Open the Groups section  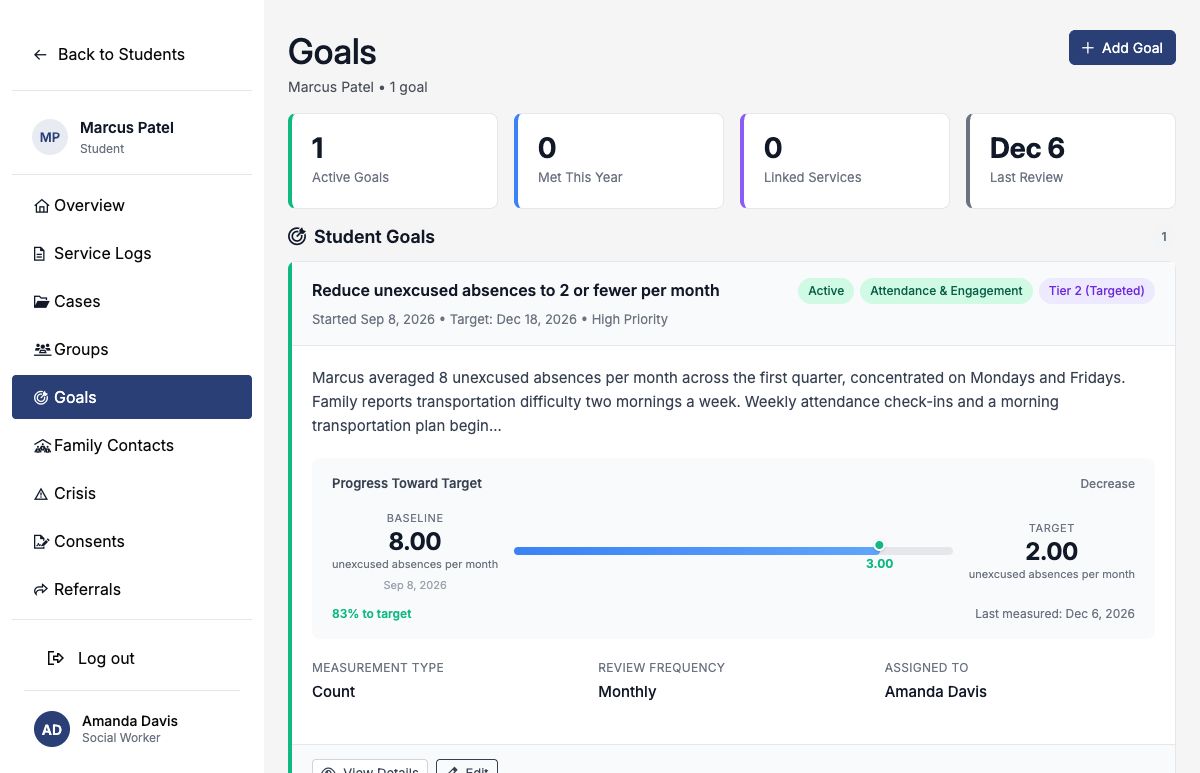coord(132,350)
